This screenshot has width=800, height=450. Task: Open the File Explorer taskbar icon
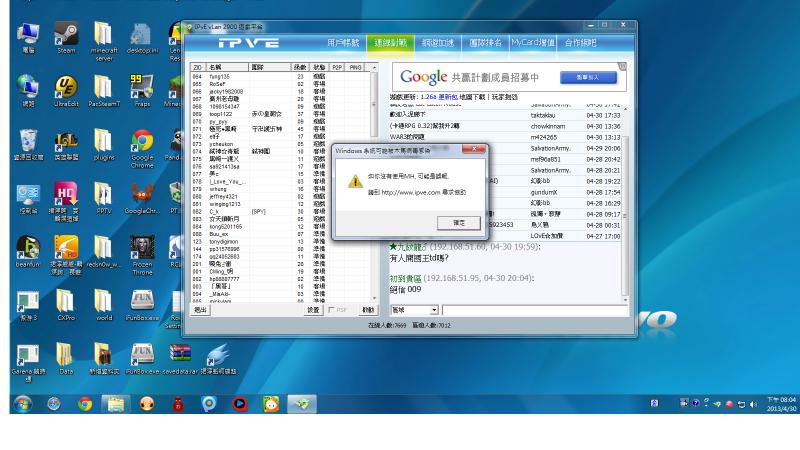pyautogui.click(x=116, y=404)
